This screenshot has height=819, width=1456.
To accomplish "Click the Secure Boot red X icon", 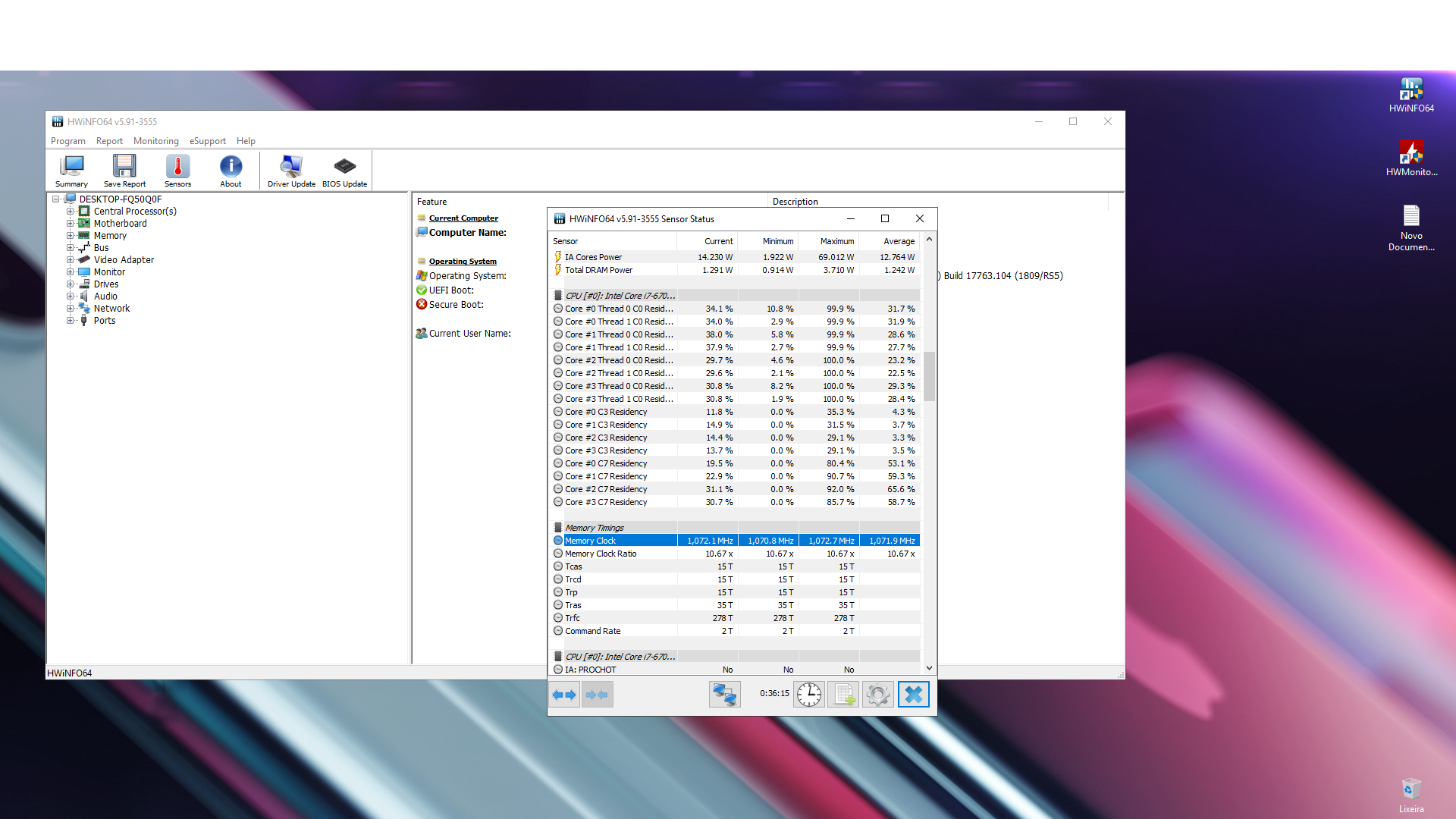I will point(422,305).
